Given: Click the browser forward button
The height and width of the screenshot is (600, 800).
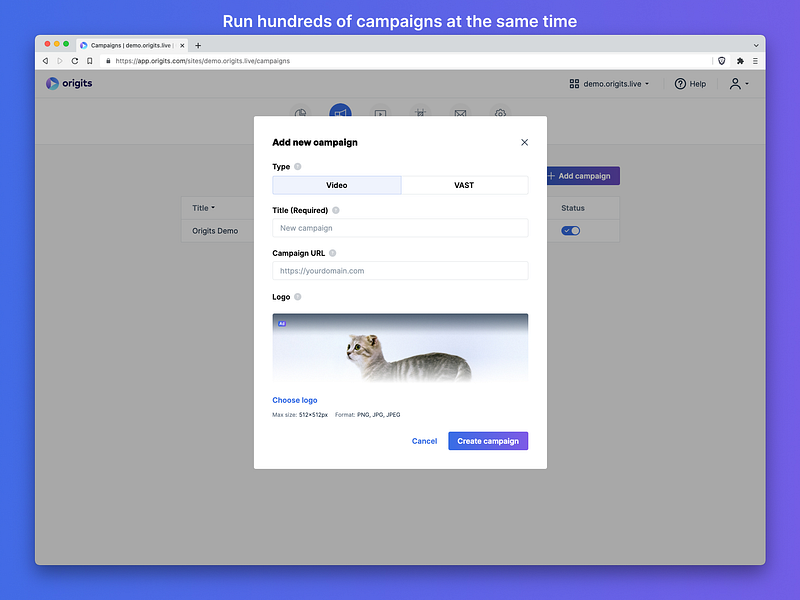Looking at the screenshot, I should [60, 61].
